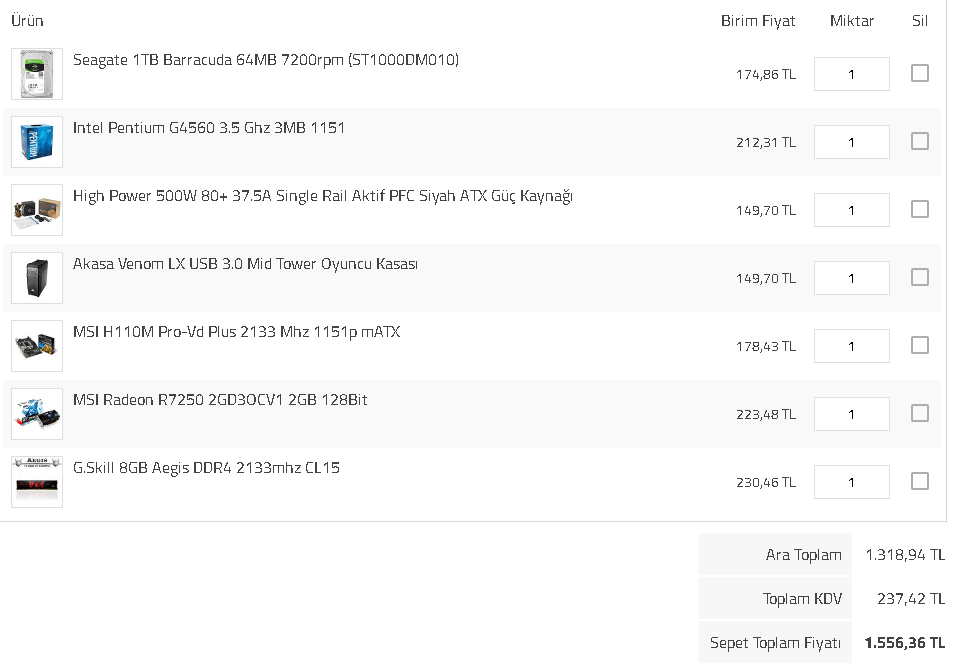View the High Power supply product image
Viewport: 965px width, 665px height.
[37, 210]
